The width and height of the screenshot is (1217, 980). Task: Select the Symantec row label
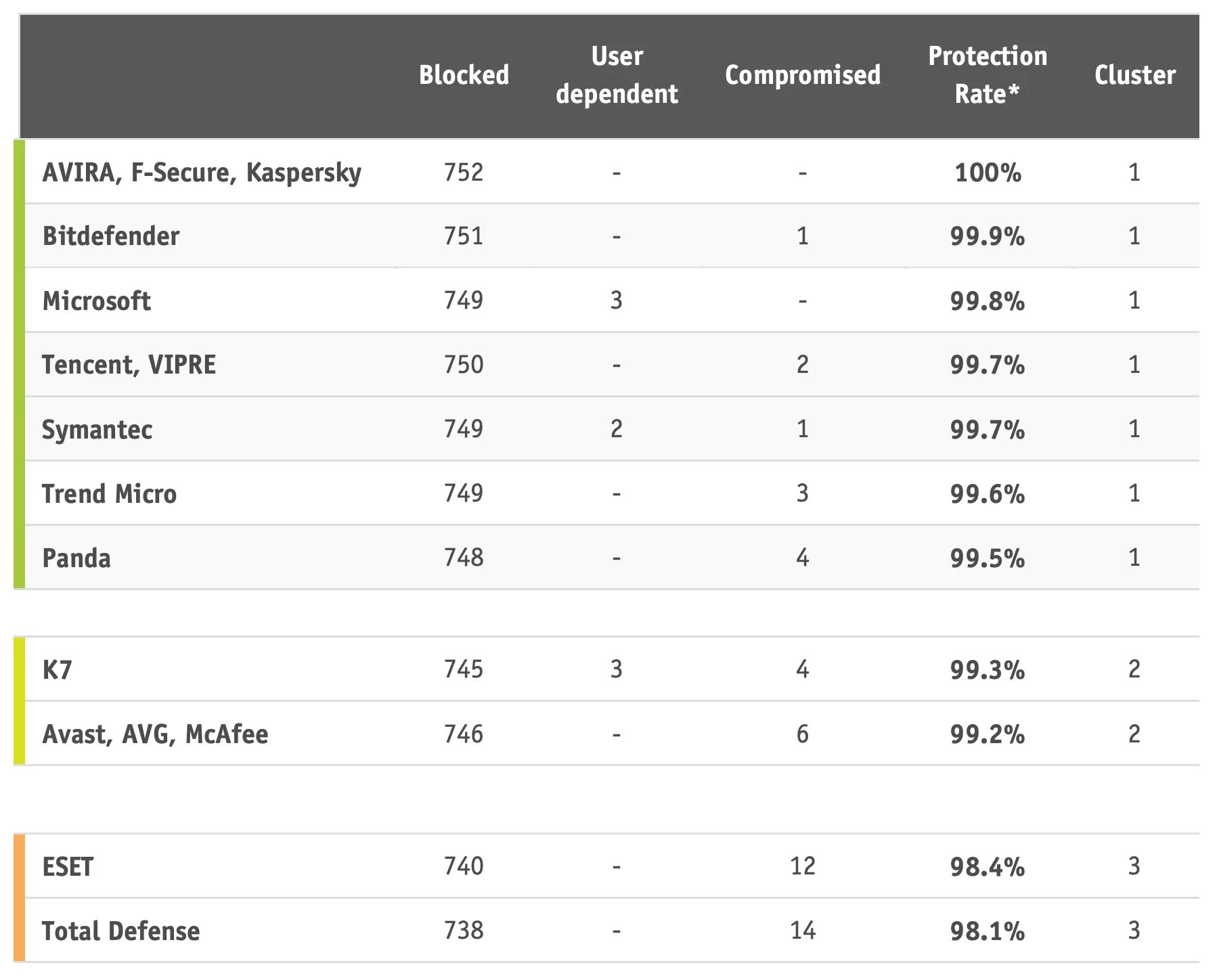[97, 429]
